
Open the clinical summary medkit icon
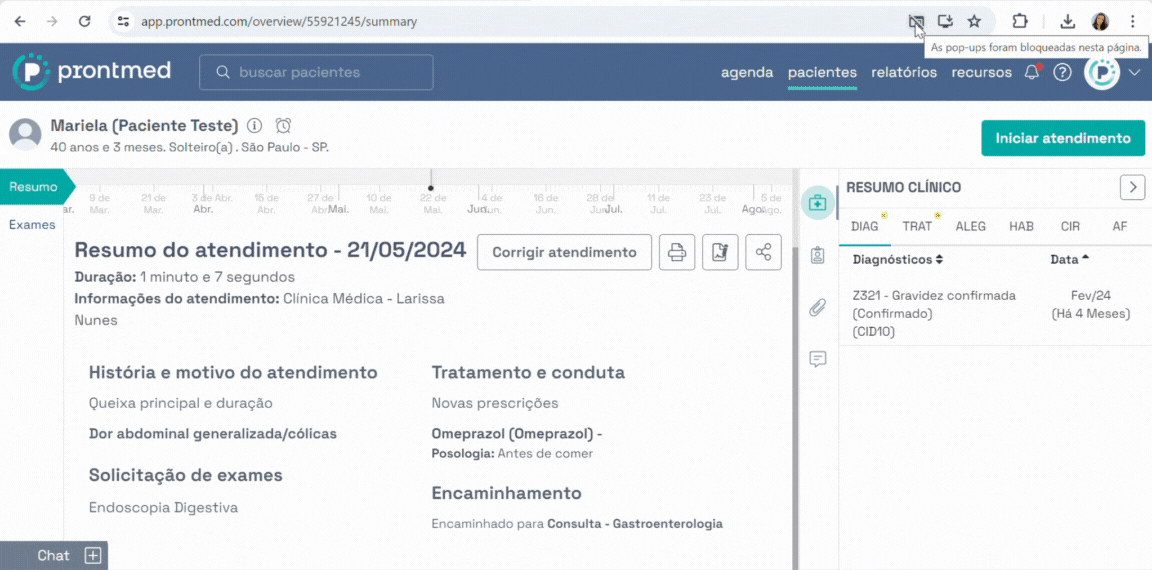pos(817,203)
